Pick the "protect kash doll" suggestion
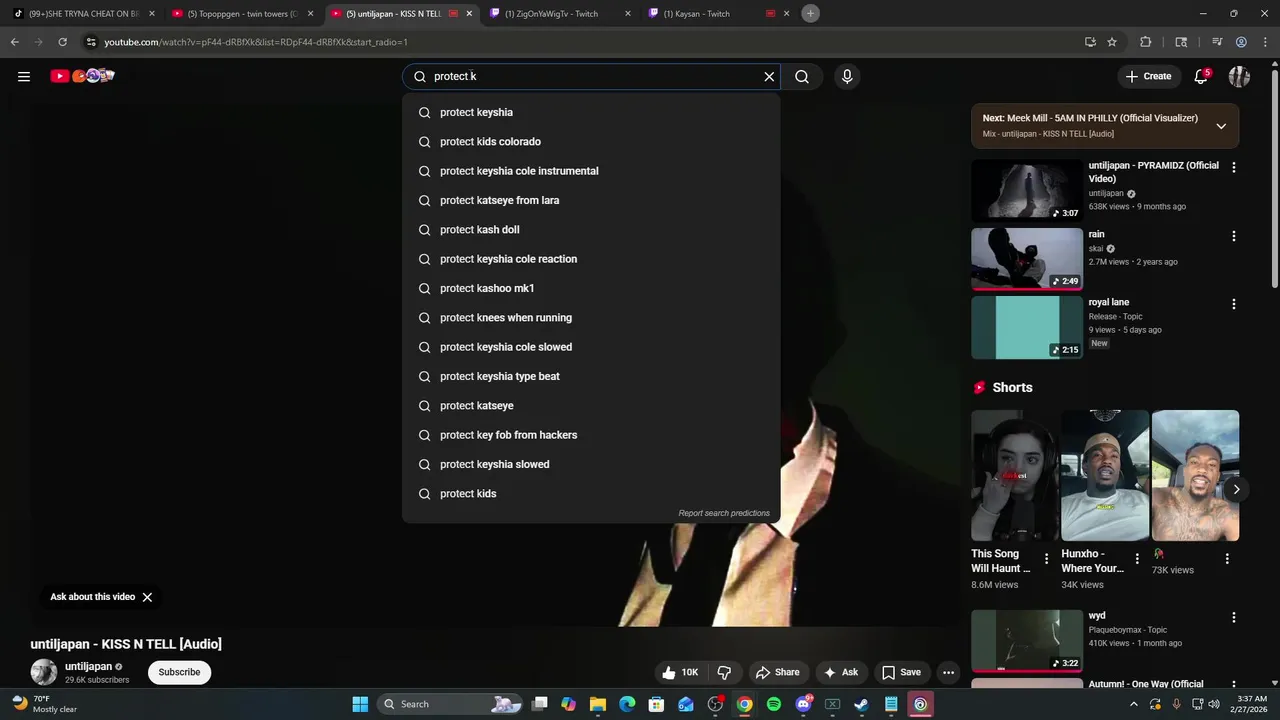 pos(591,230)
